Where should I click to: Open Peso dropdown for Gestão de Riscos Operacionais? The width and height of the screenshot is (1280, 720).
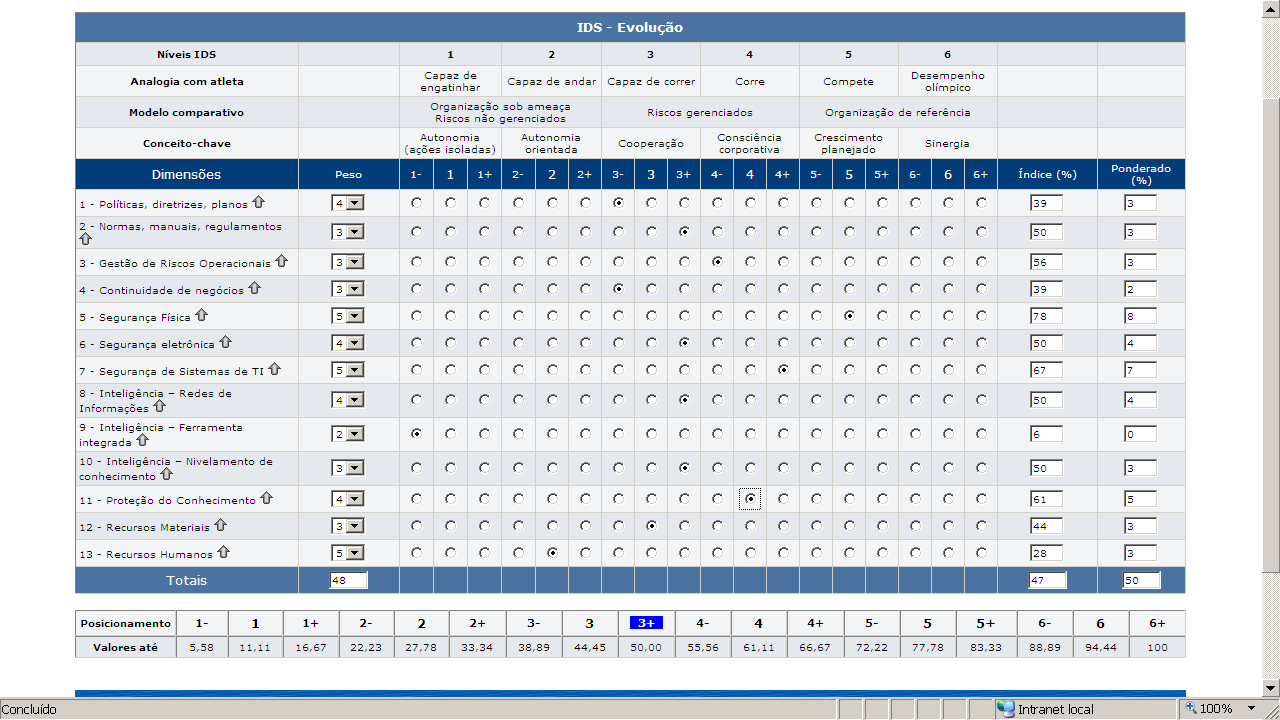point(348,262)
